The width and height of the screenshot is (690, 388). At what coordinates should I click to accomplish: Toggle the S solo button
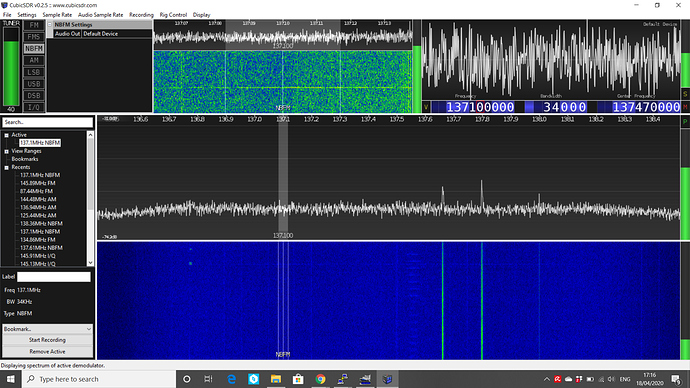pos(685,94)
